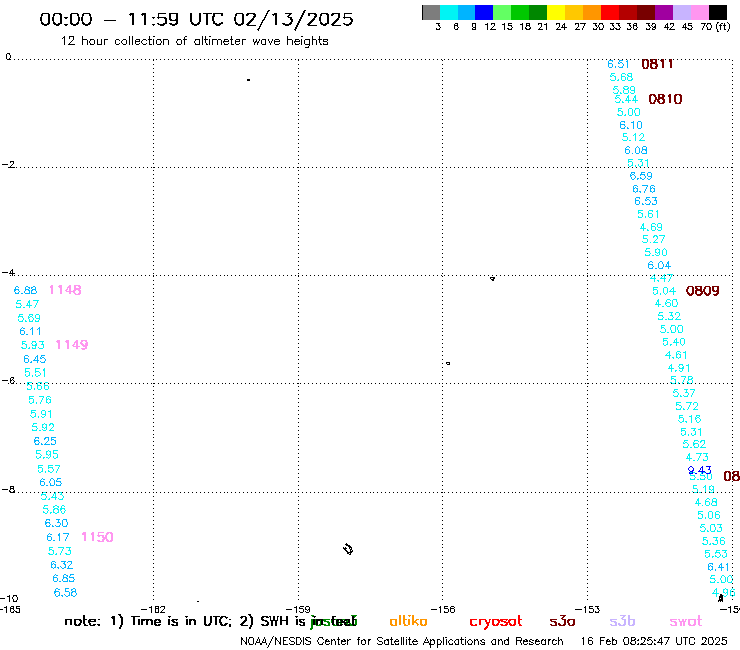Click the pink 1149 timestamp label
The width and height of the screenshot is (740, 650).
pyautogui.click(x=72, y=345)
